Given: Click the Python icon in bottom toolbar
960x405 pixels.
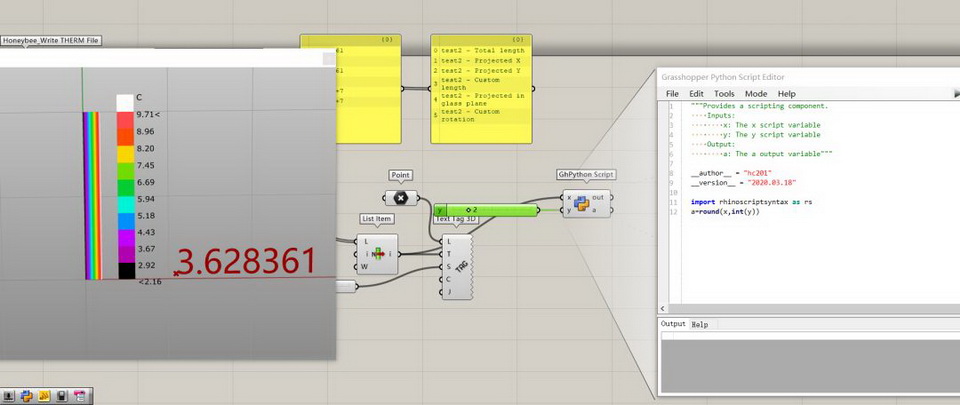Looking at the screenshot, I should coord(27,396).
